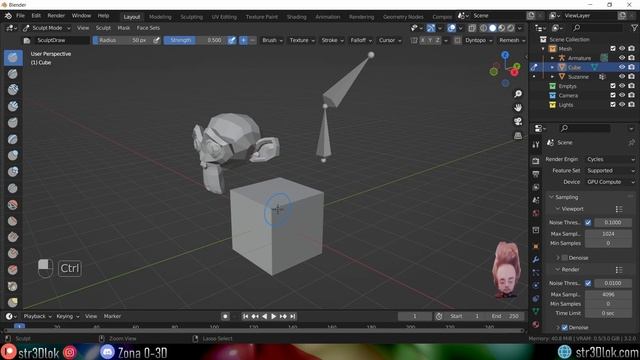Select the Add direction plus button
640x360 pixels.
click(x=243, y=40)
